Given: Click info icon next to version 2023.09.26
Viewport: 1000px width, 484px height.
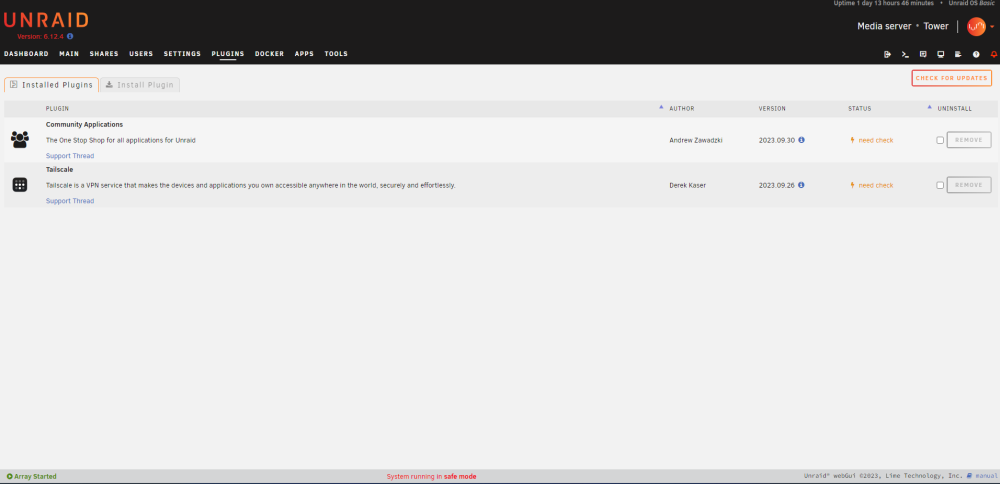Looking at the screenshot, I should click(x=802, y=185).
